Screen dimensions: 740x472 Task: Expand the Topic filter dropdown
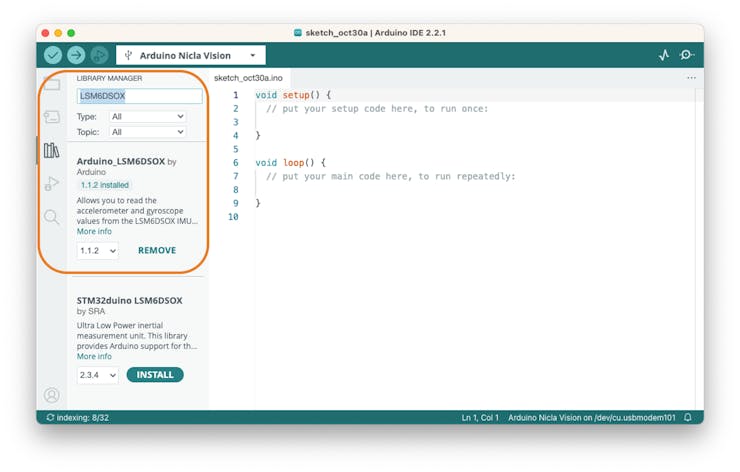[147, 132]
